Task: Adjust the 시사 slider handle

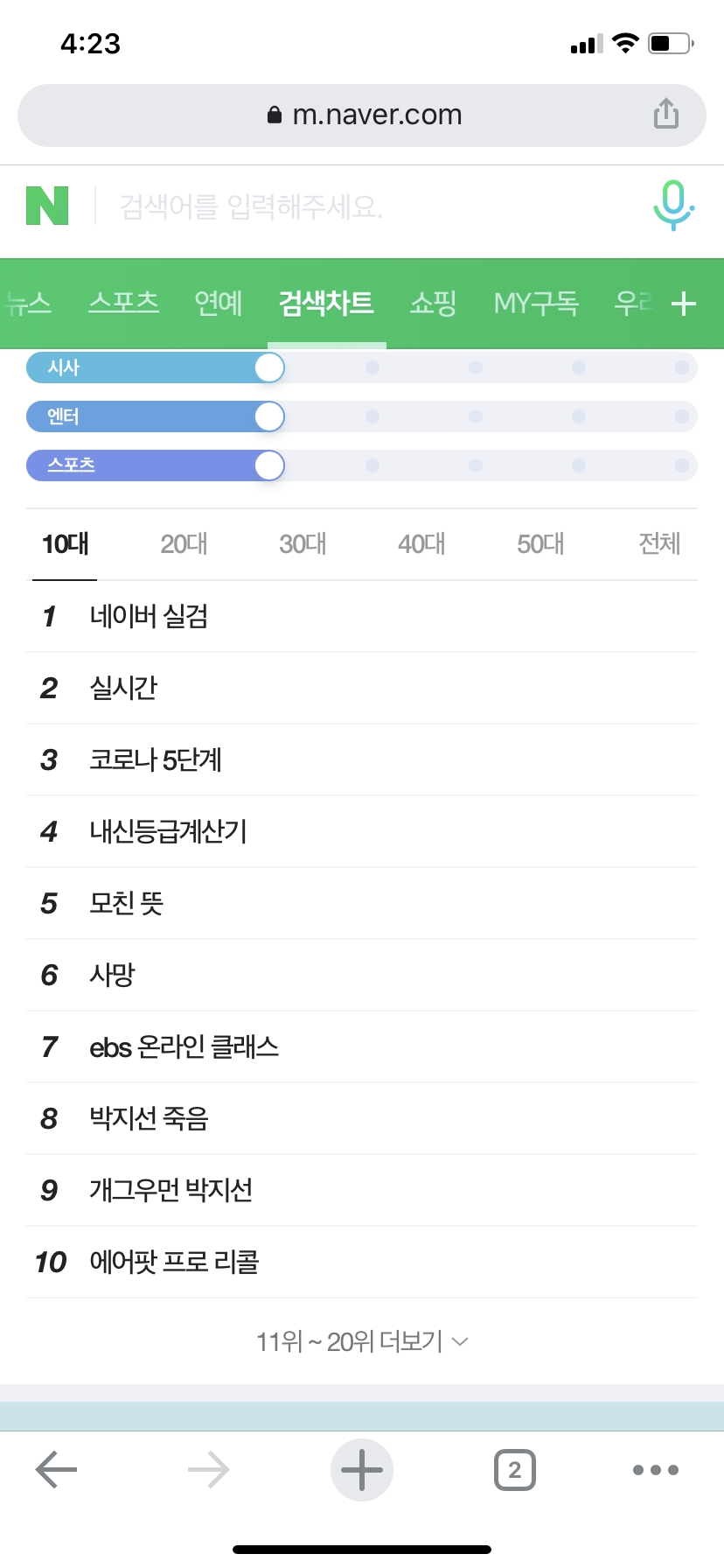Action: coord(269,368)
